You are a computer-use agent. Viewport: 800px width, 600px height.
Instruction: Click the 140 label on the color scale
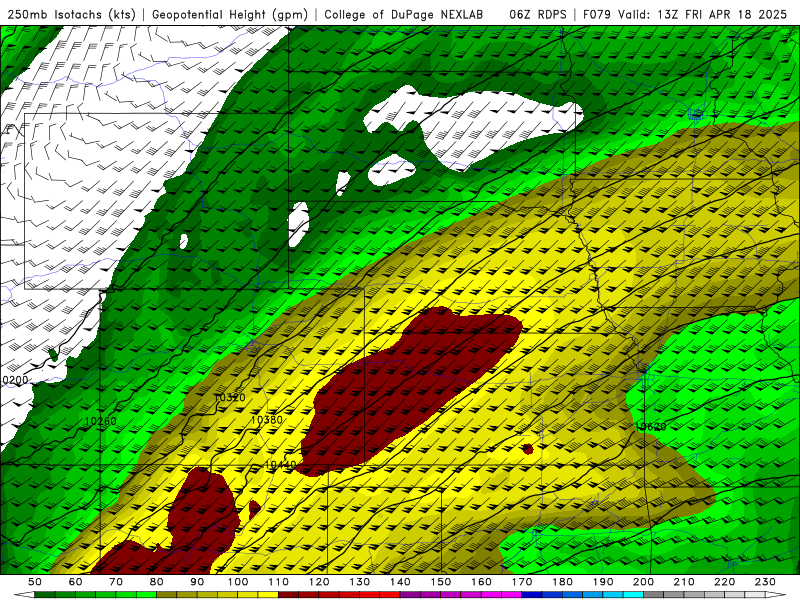(x=400, y=582)
